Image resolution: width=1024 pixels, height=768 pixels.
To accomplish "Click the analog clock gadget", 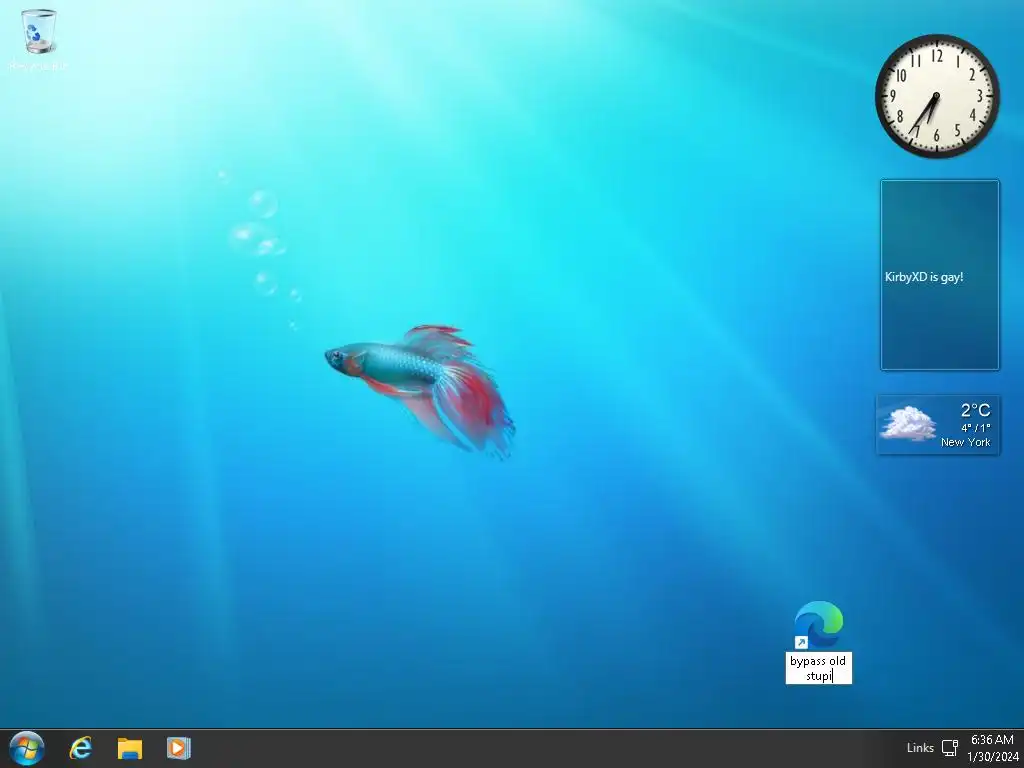I will [x=937, y=96].
